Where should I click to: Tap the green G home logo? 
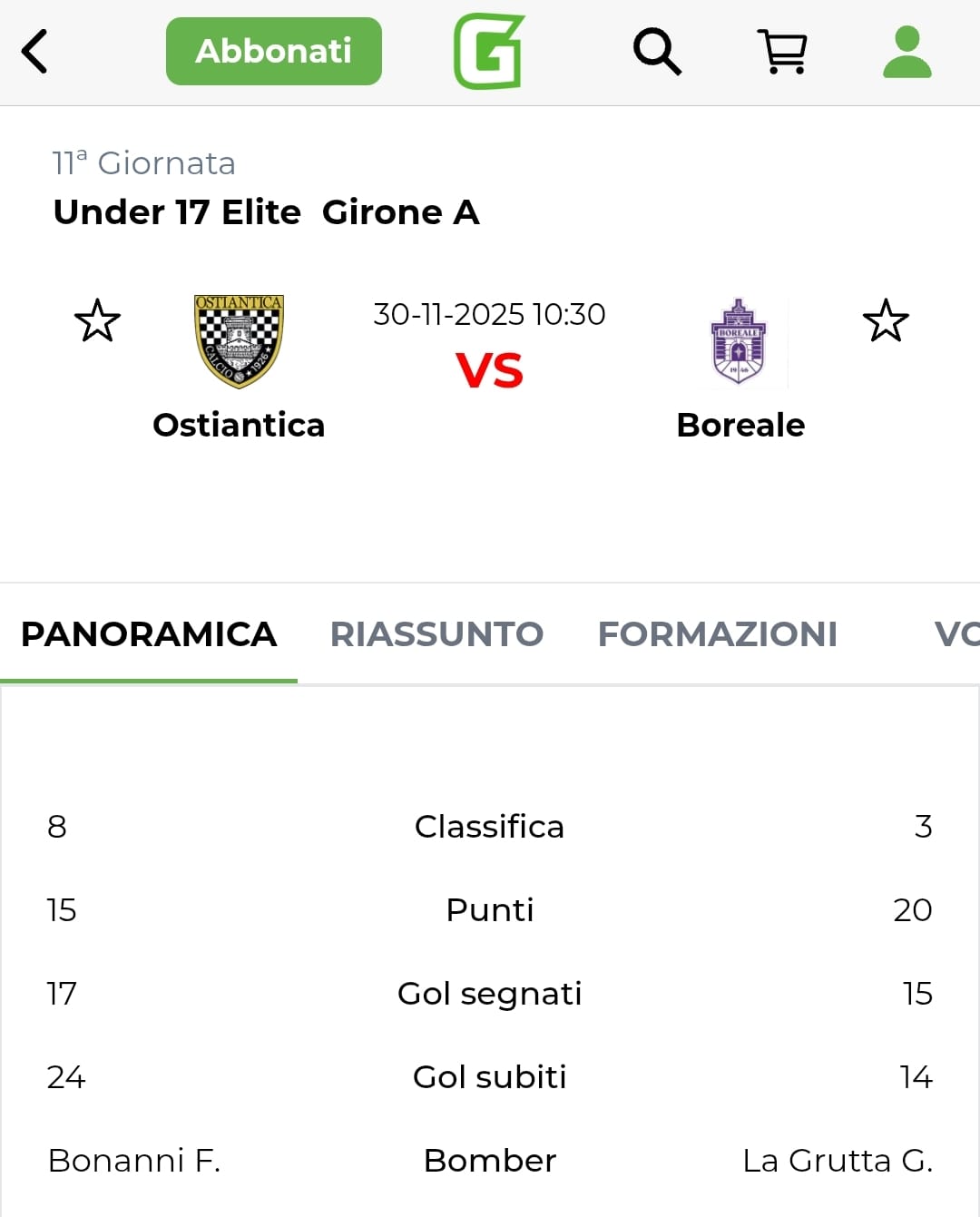489,52
